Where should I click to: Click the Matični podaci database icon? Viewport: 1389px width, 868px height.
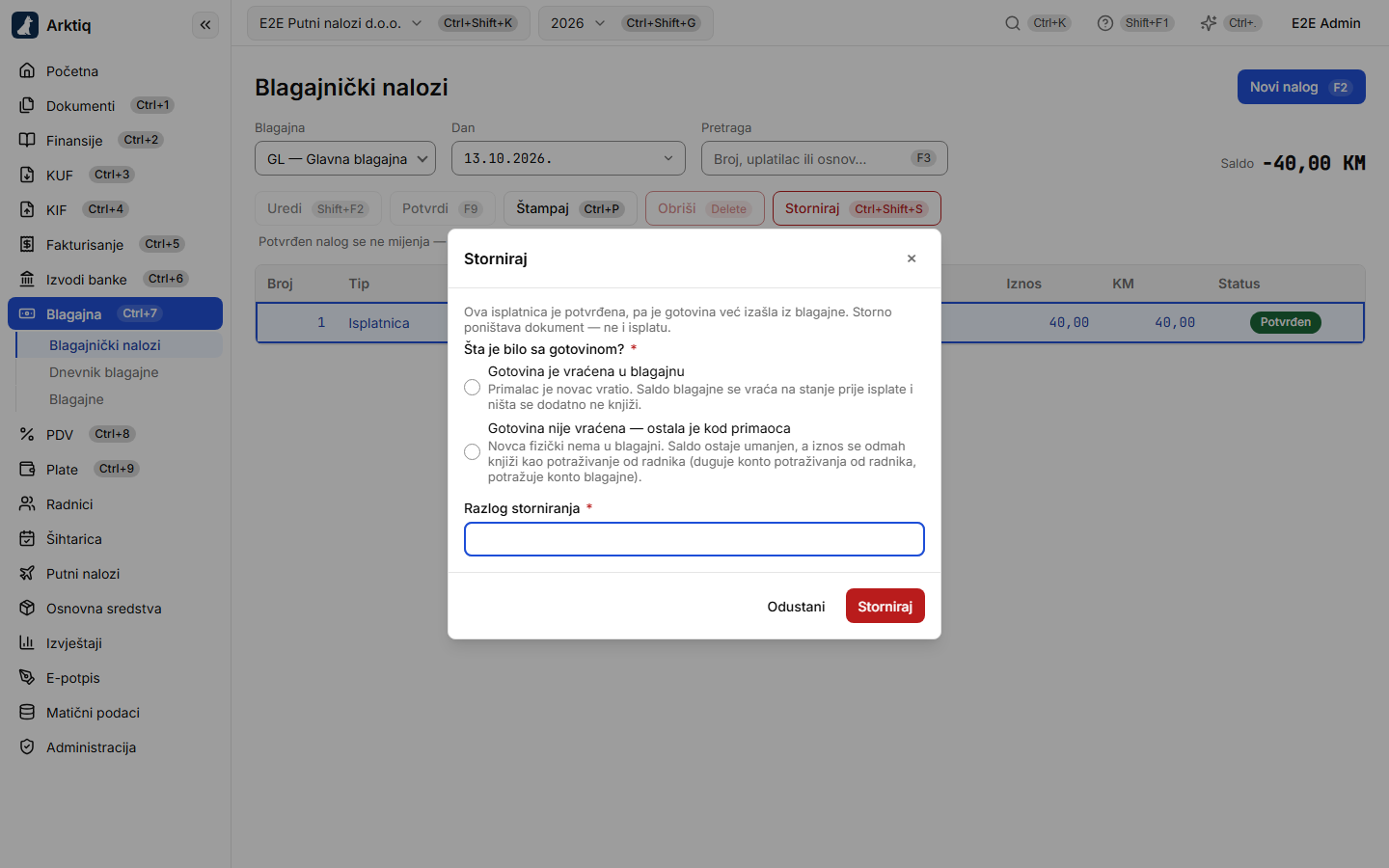[x=27, y=712]
